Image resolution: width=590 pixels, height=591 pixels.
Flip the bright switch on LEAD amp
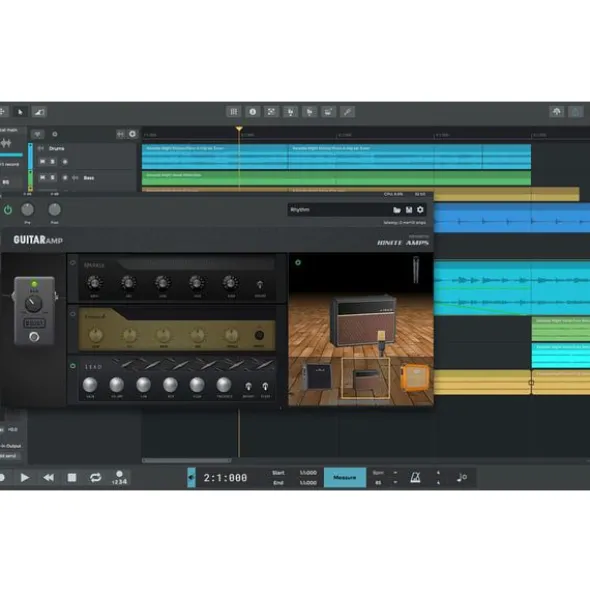pyautogui.click(x=248, y=386)
